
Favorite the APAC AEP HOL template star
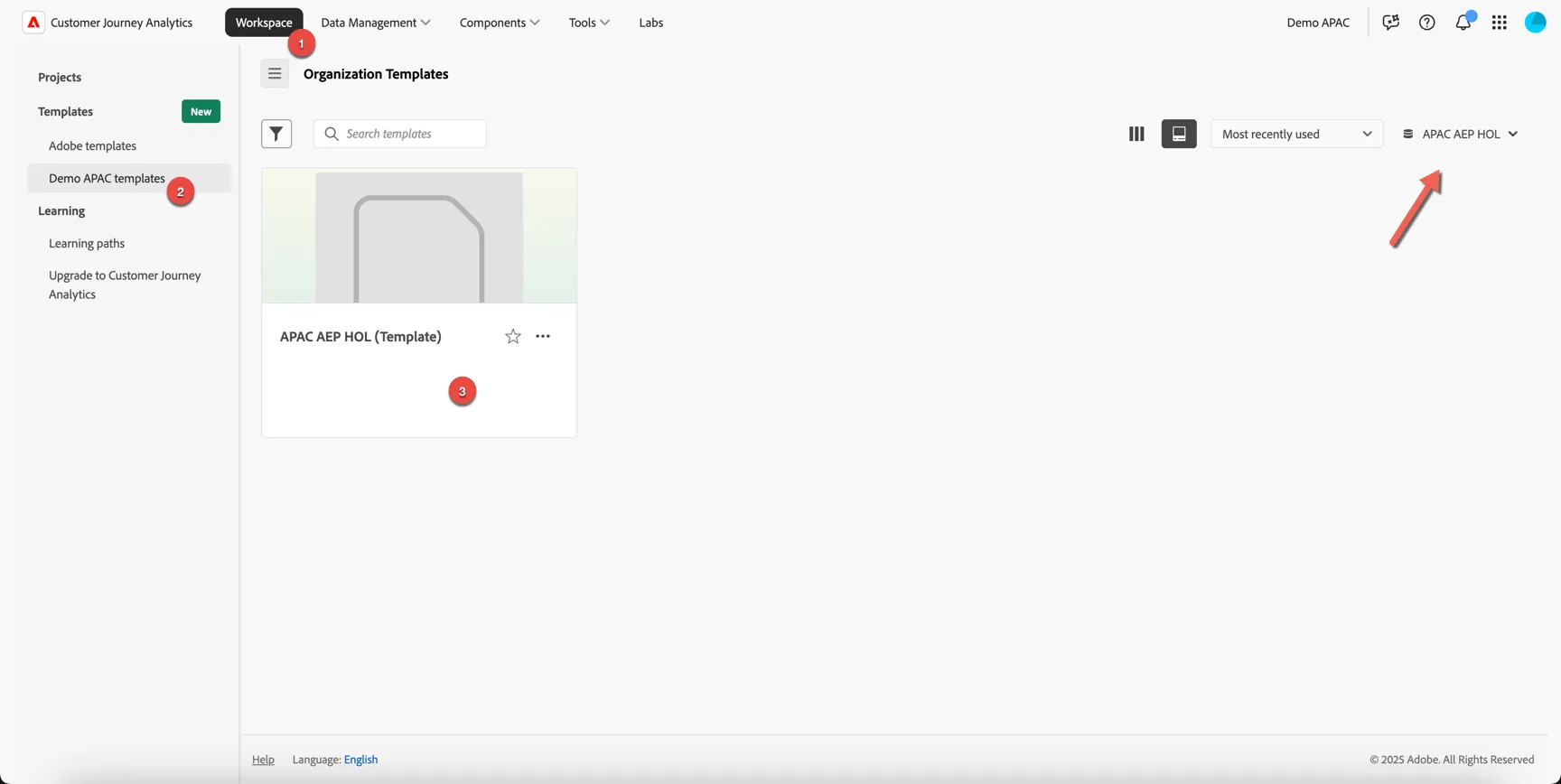(513, 336)
